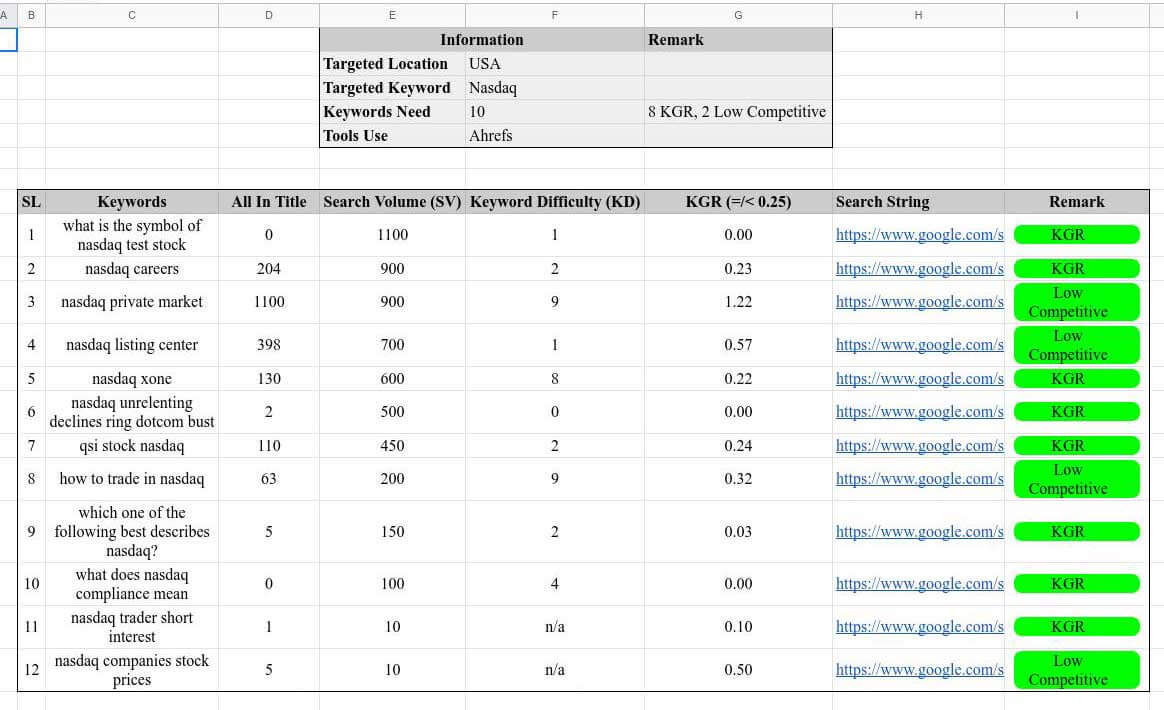Click the "Keywords" column header cell

pos(132,201)
